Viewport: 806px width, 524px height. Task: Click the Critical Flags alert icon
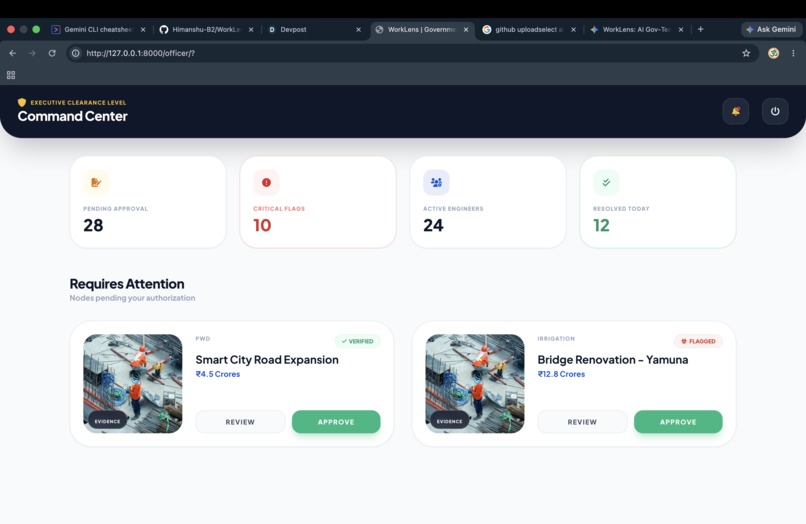tap(266, 182)
